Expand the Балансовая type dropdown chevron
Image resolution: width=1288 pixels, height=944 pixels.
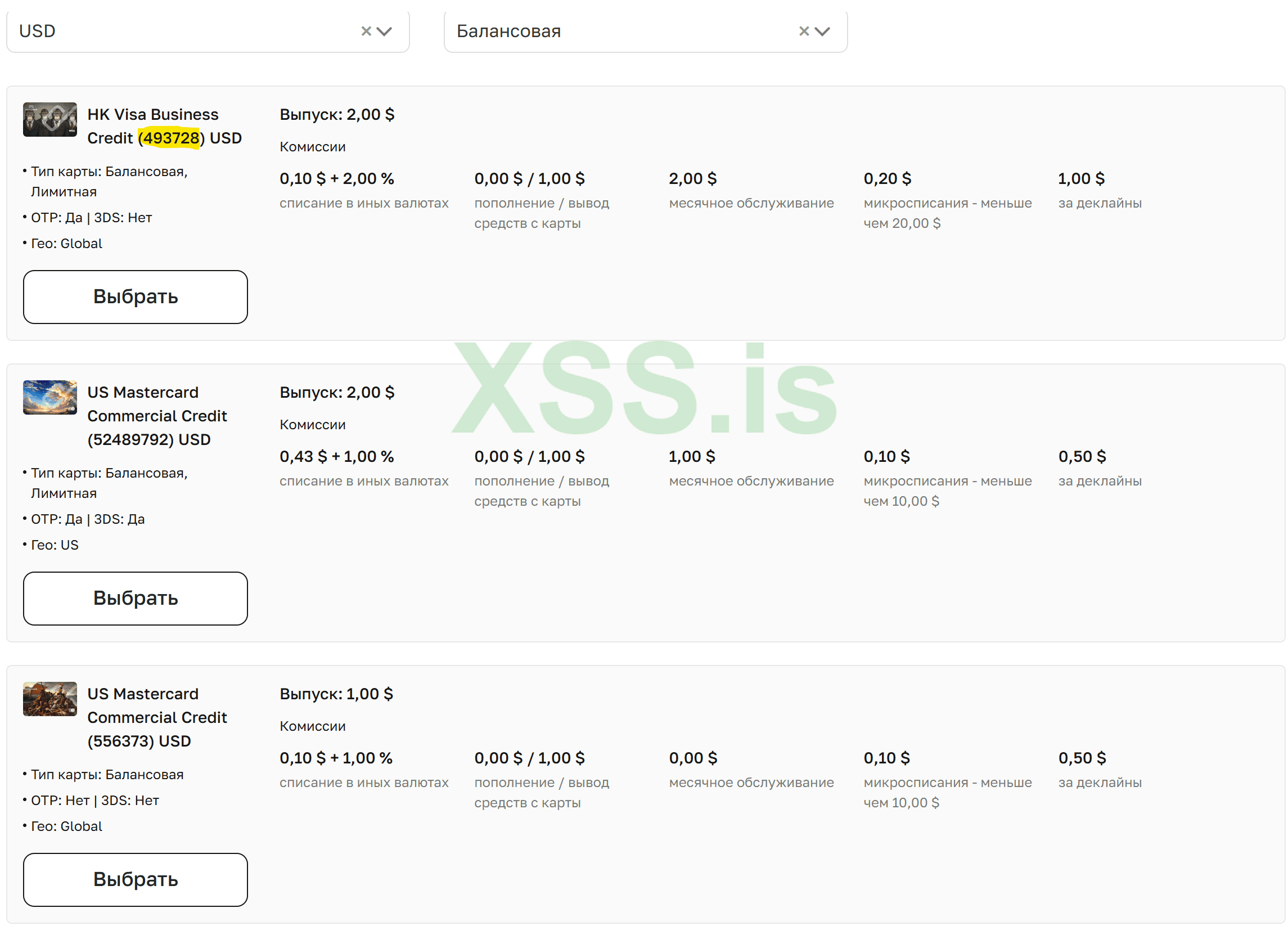822,31
